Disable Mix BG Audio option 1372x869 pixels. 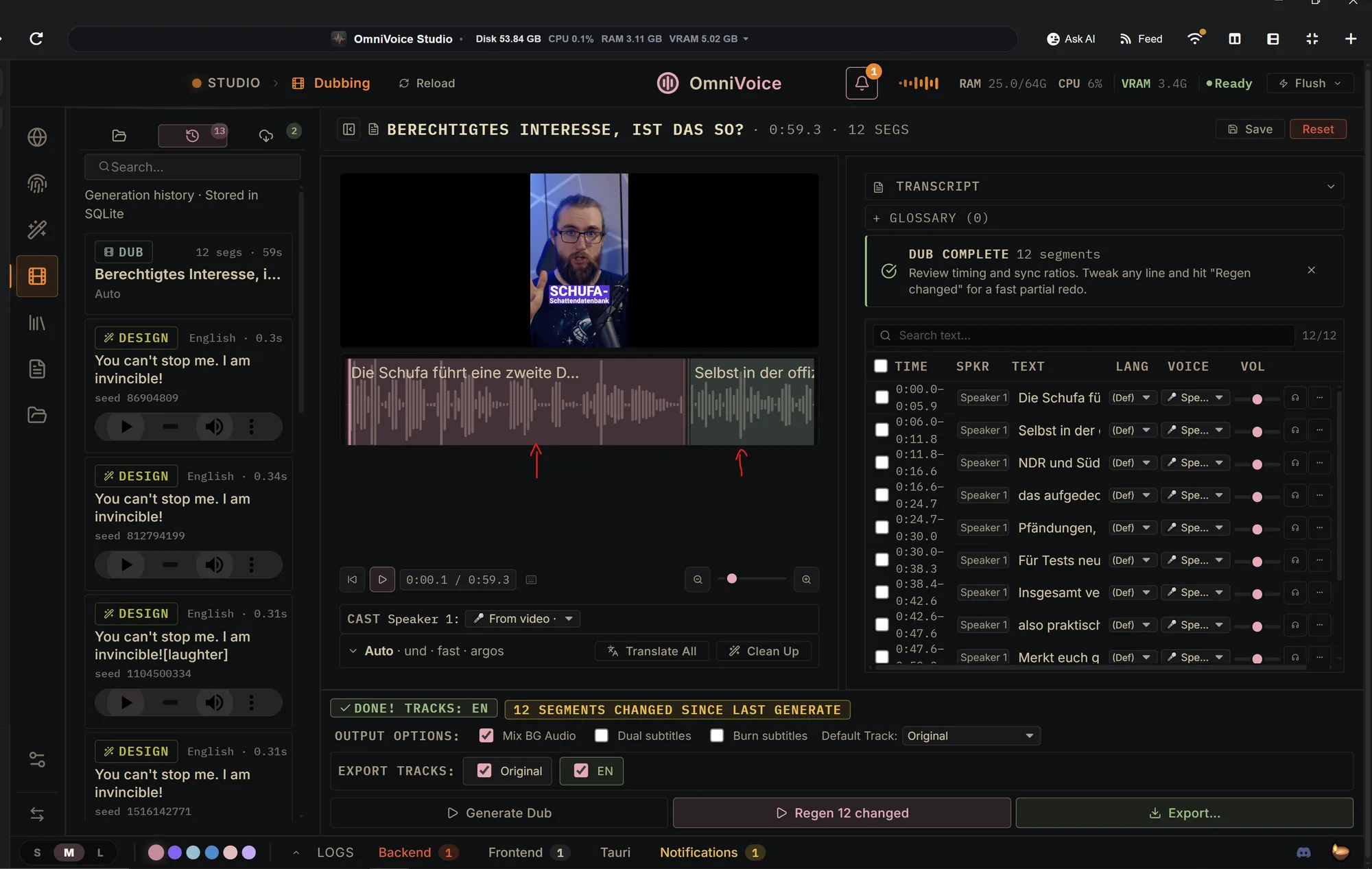coord(486,735)
